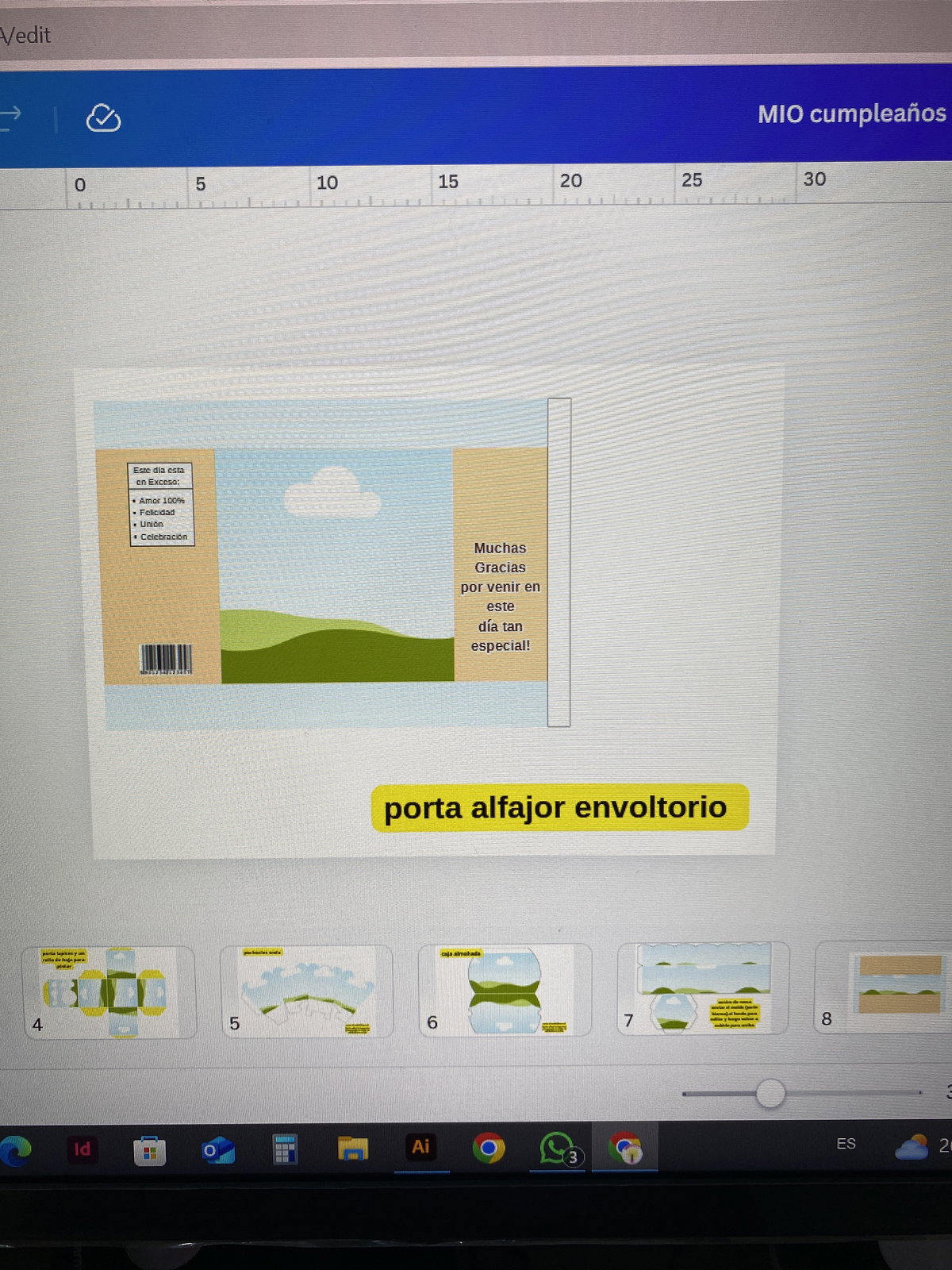The image size is (952, 1270).
Task: Click the ES language indicator in taskbar
Action: (846, 1143)
